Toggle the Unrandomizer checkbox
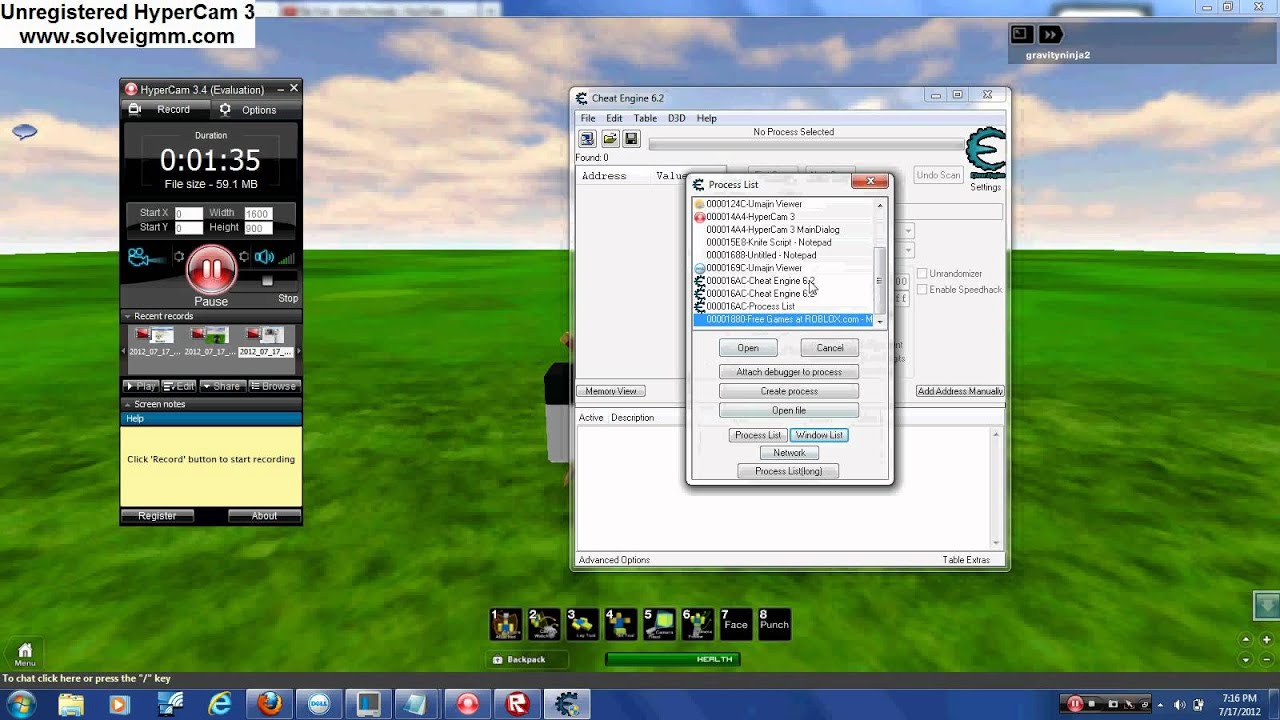This screenshot has height=720, width=1280. point(922,273)
